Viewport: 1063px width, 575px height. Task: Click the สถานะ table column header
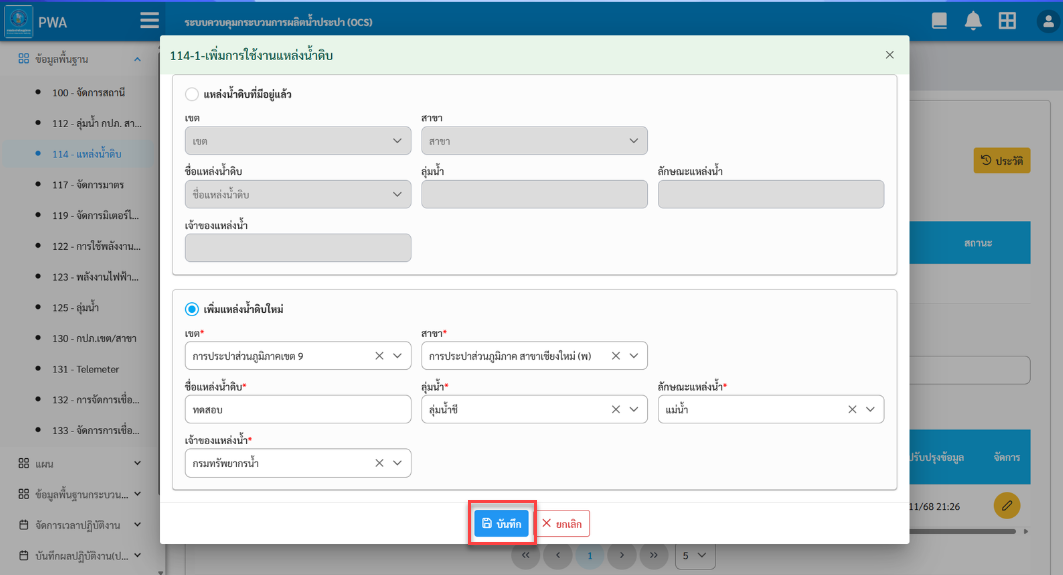(978, 243)
